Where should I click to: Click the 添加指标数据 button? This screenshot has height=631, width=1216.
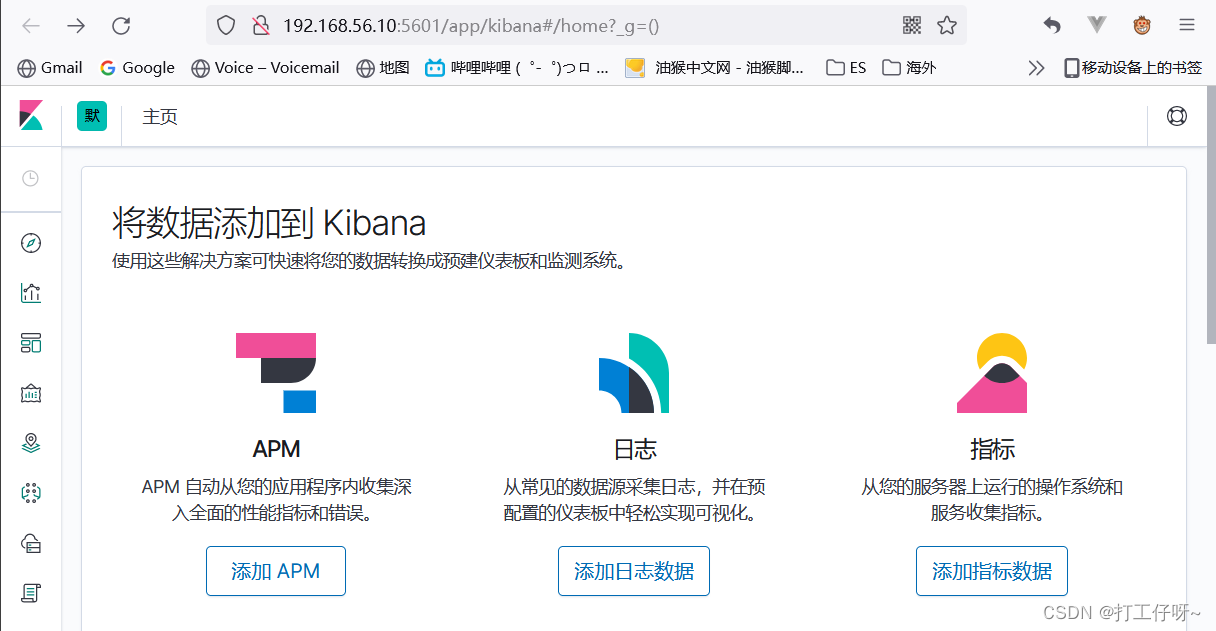click(x=992, y=571)
